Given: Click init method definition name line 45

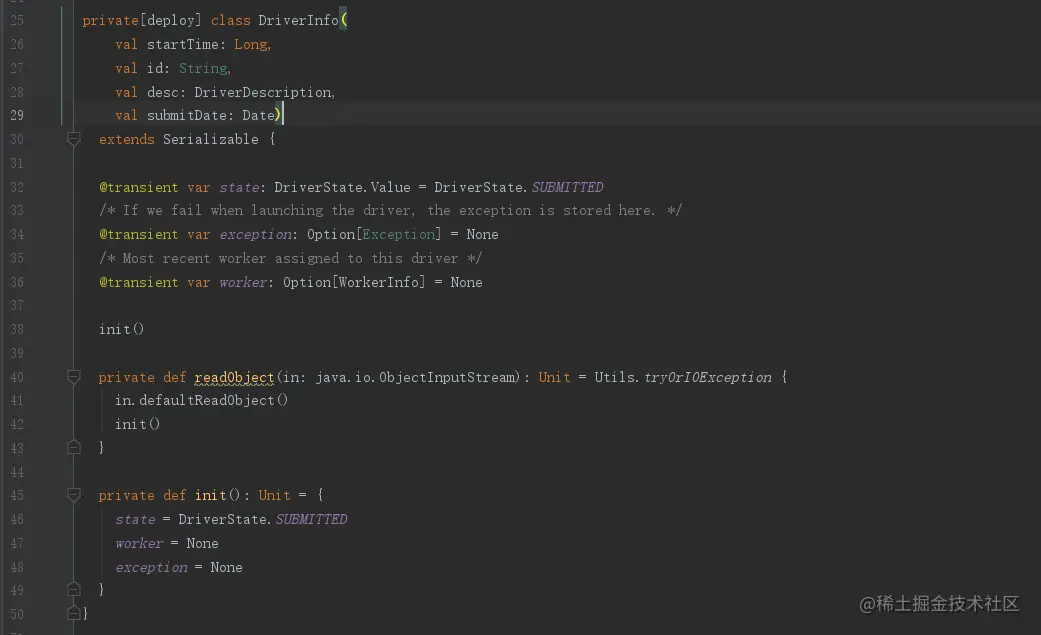Looking at the screenshot, I should pyautogui.click(x=210, y=496).
